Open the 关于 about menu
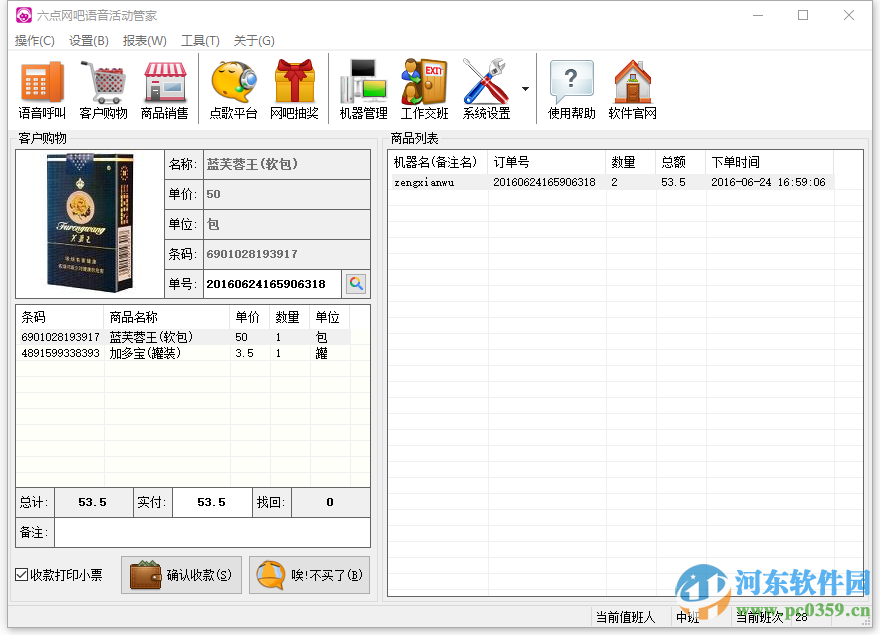 click(255, 41)
